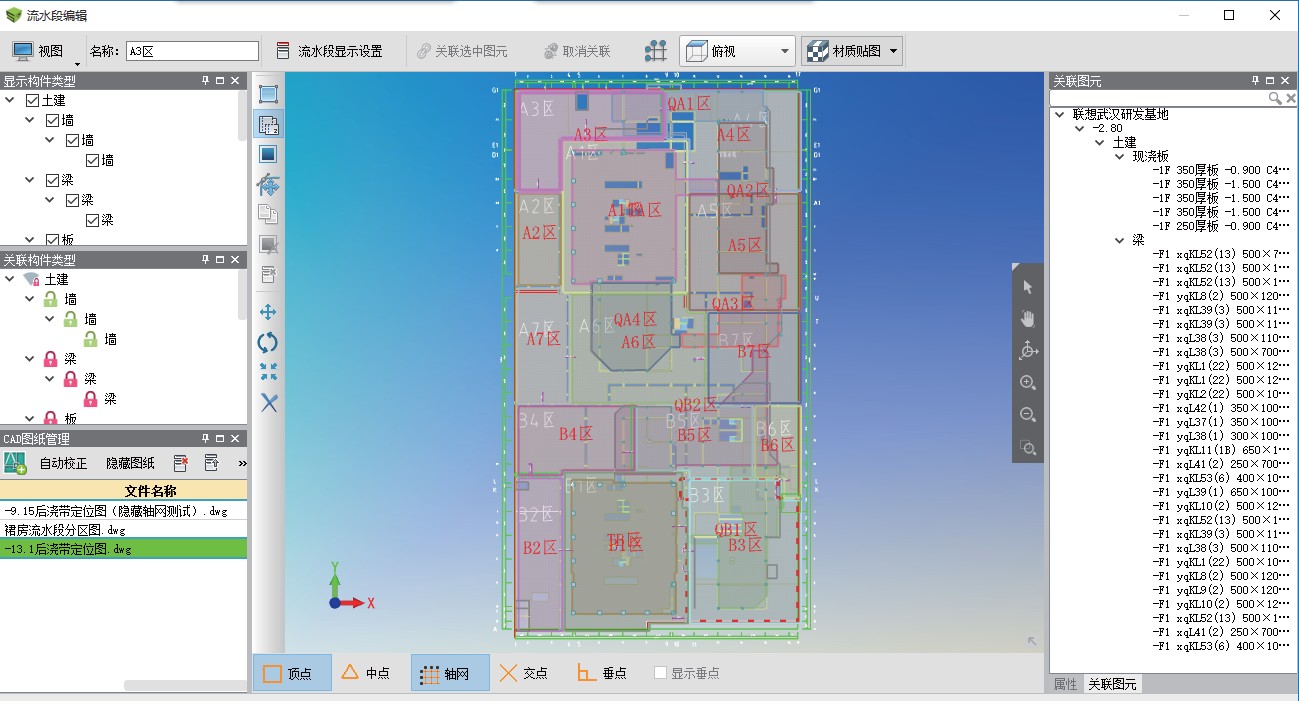
Task: Open the 俯视 view direction dropdown
Action: pos(785,51)
